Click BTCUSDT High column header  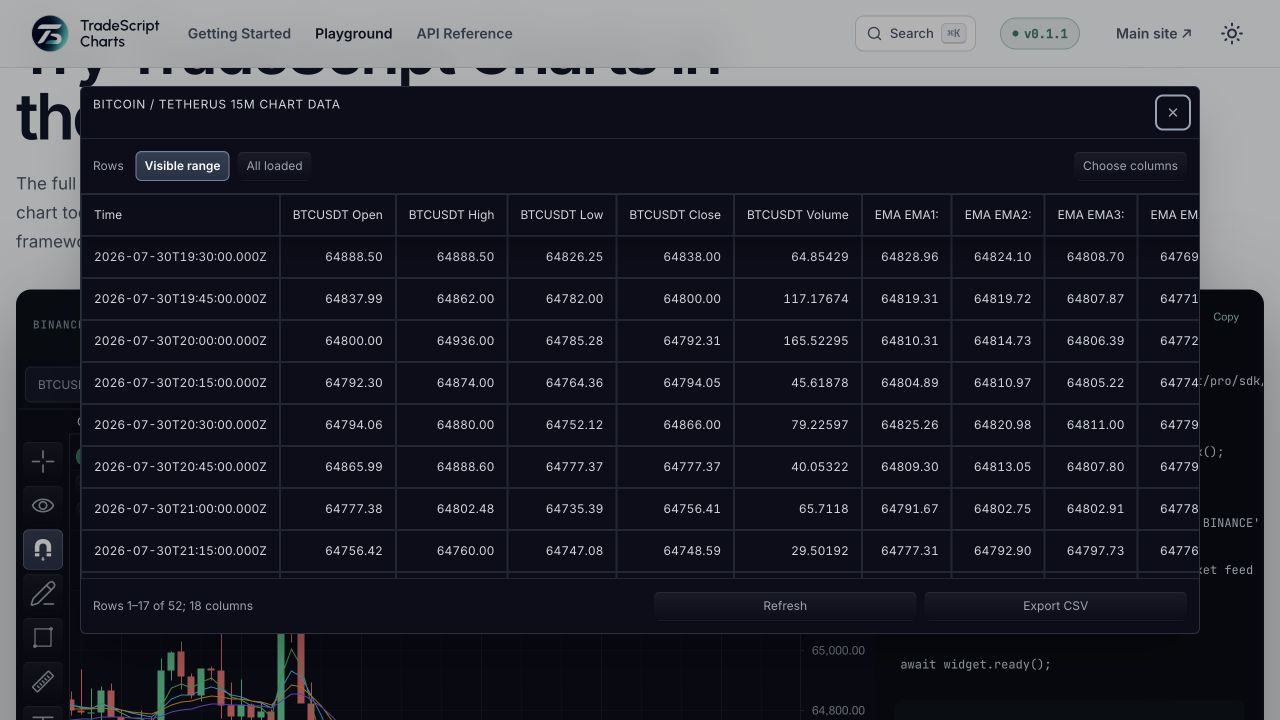tap(452, 215)
